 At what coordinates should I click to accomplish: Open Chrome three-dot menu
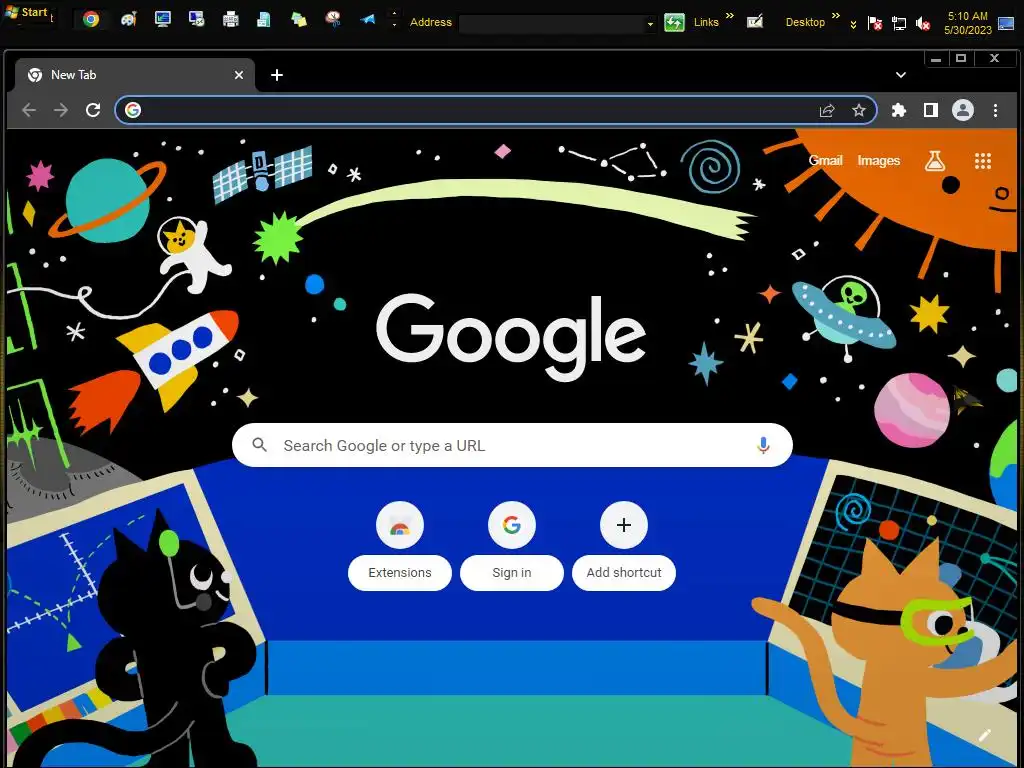[x=995, y=110]
